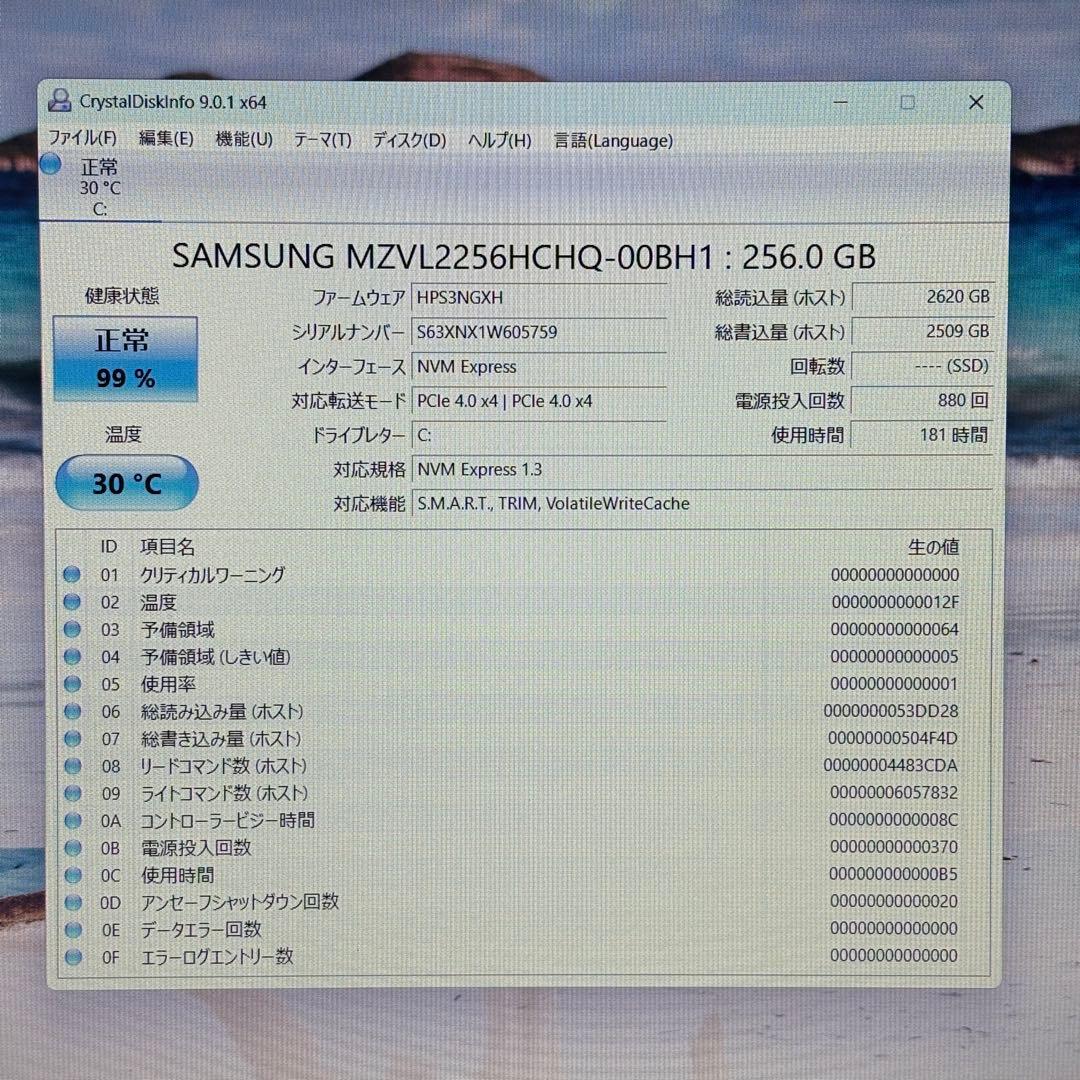Click the indicator beside アンセーフシャットダウン回数
The width and height of the screenshot is (1080, 1080).
(x=72, y=901)
